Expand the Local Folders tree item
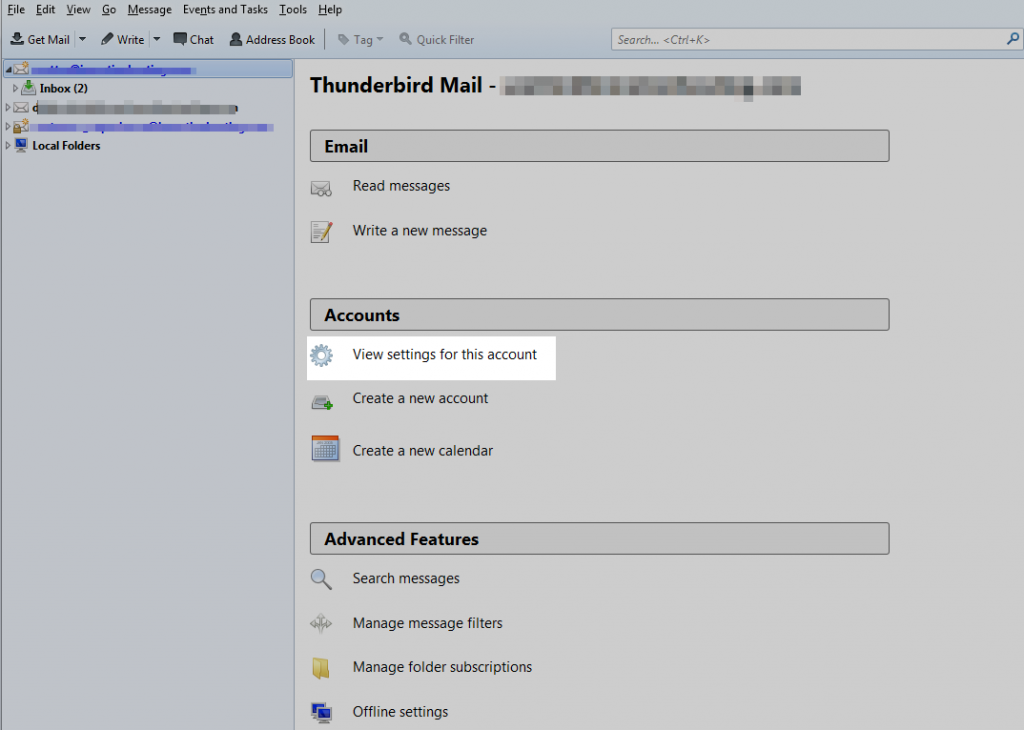The height and width of the screenshot is (730, 1024). pos(9,145)
